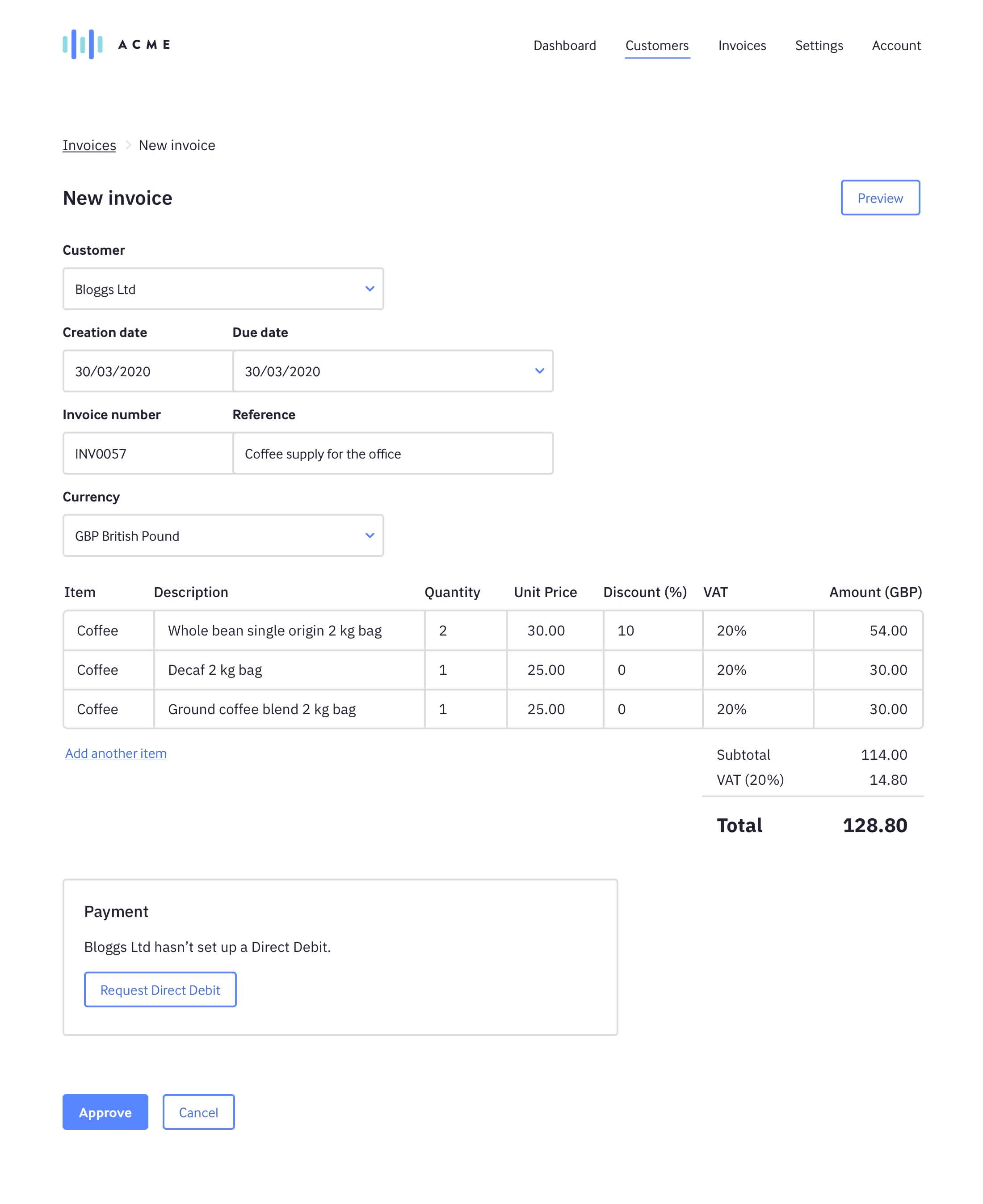Click the Reference field with coffee supply text

pos(392,453)
